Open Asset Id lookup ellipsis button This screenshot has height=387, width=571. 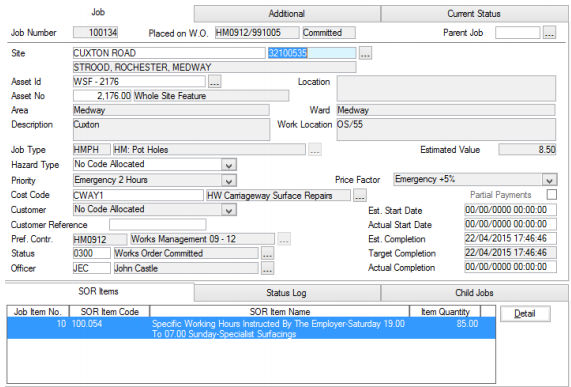pyautogui.click(x=214, y=82)
